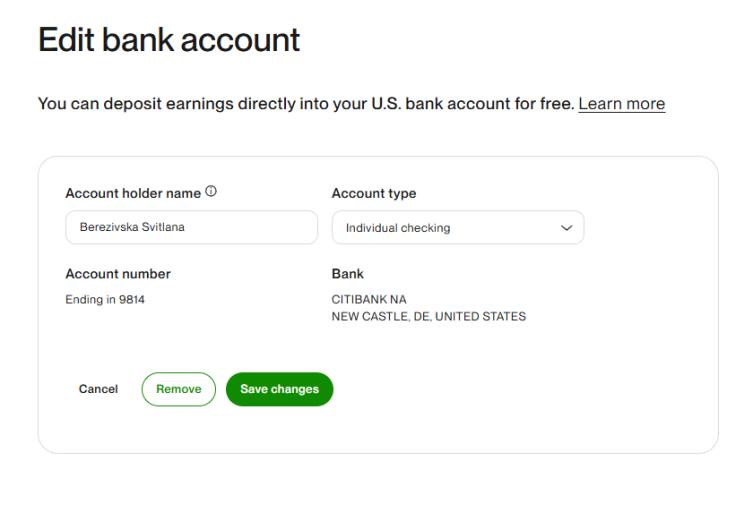753x512 pixels.
Task: Click the info icon beside Account holder name
Action: (x=211, y=191)
